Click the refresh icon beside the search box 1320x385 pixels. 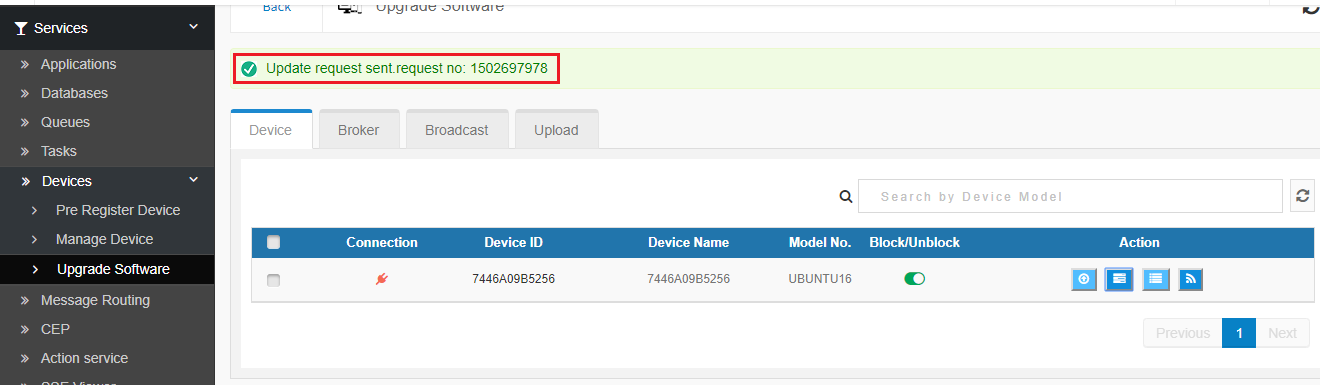(x=1302, y=196)
